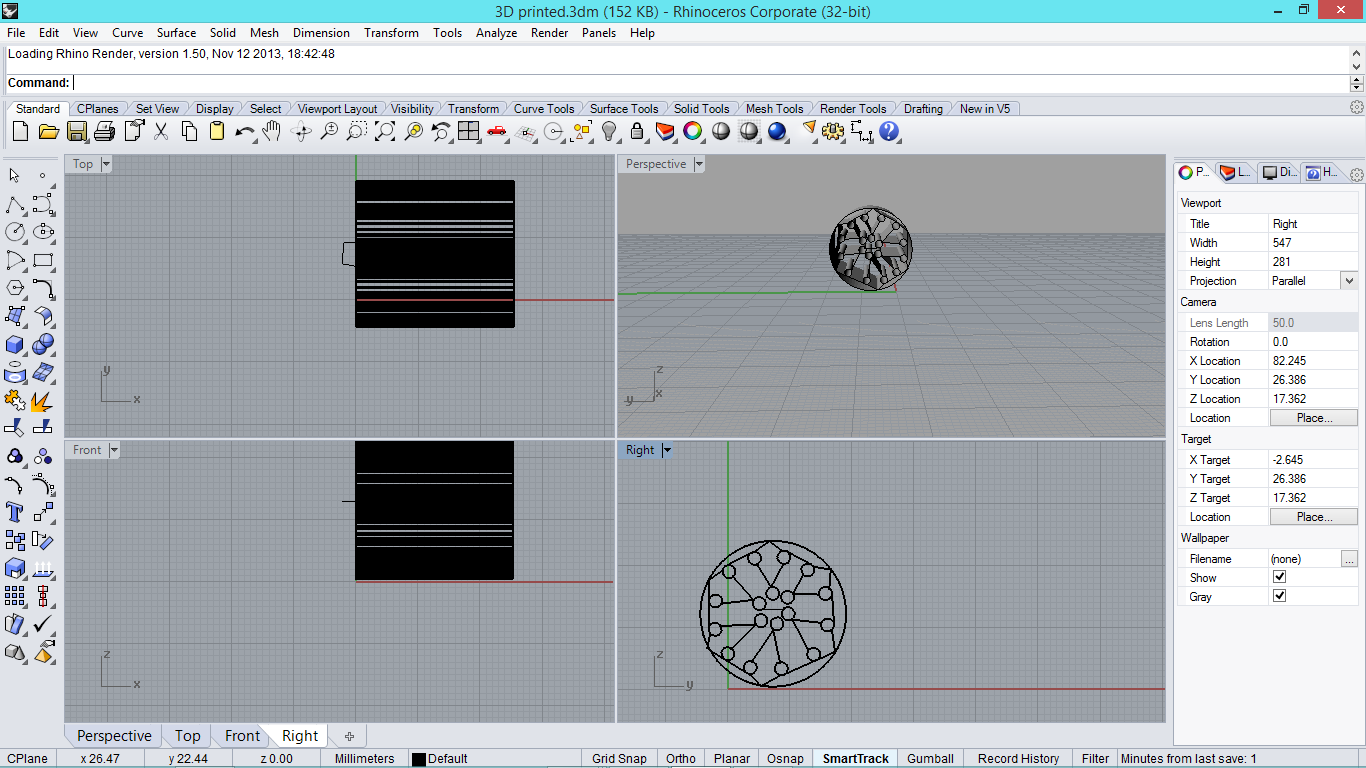The height and width of the screenshot is (768, 1366).
Task: Switch to the Curve Tools toolbar tab
Action: (544, 109)
